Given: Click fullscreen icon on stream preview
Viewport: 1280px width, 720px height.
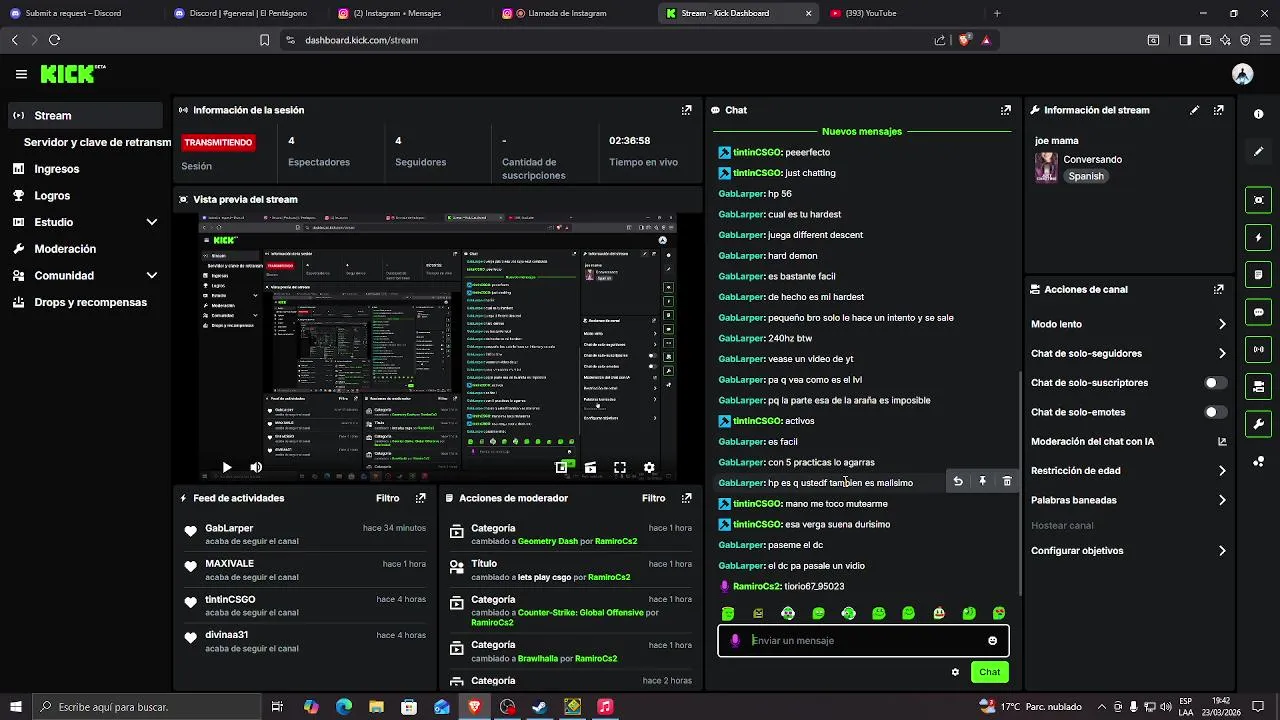Looking at the screenshot, I should pyautogui.click(x=620, y=467).
